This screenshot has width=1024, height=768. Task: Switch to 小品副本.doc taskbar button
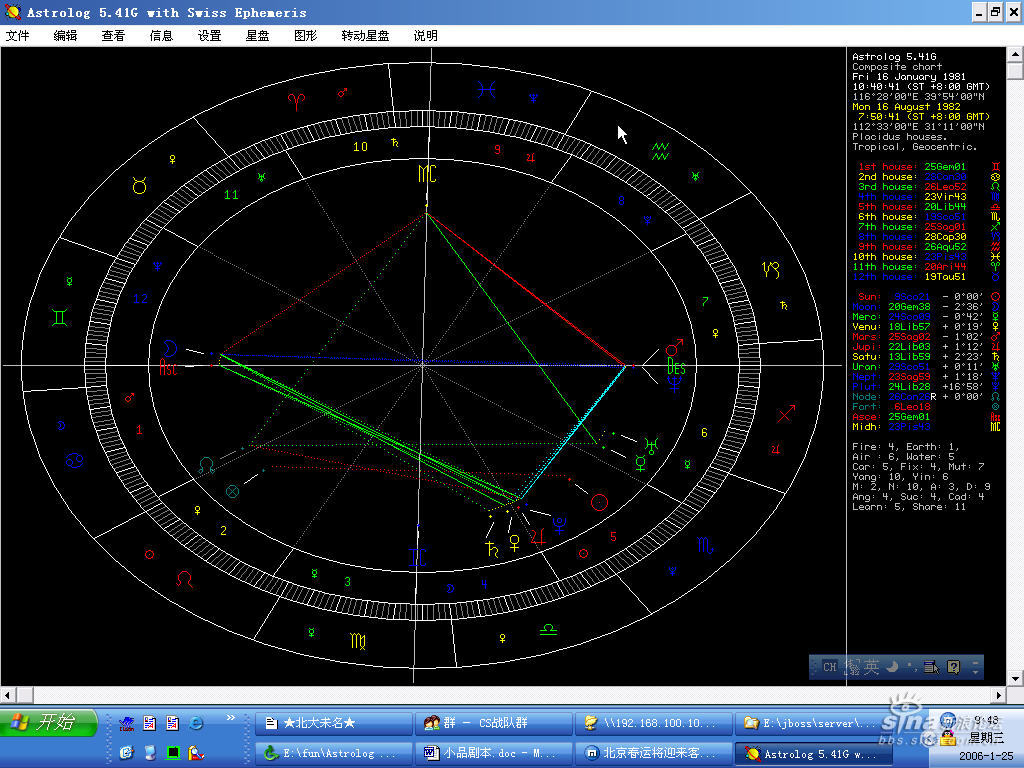tap(493, 753)
